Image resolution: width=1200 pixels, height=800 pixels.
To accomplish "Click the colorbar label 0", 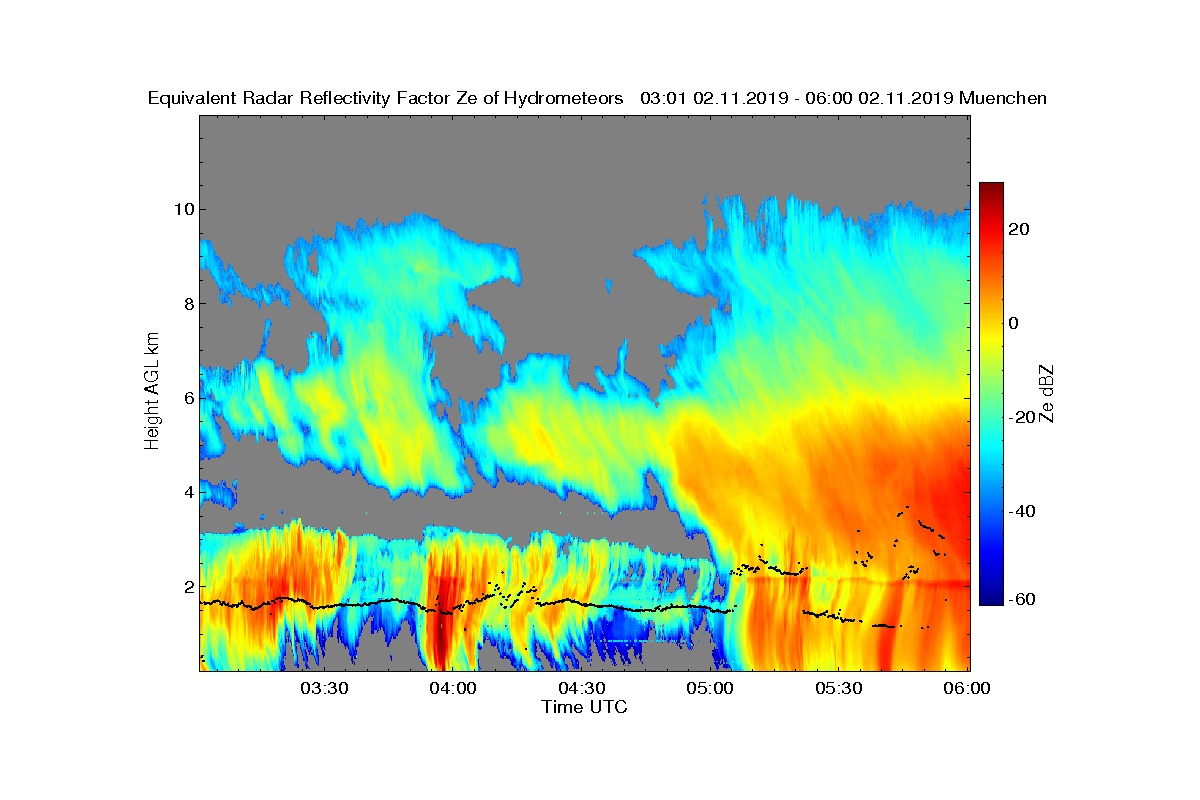I will (x=1014, y=323).
